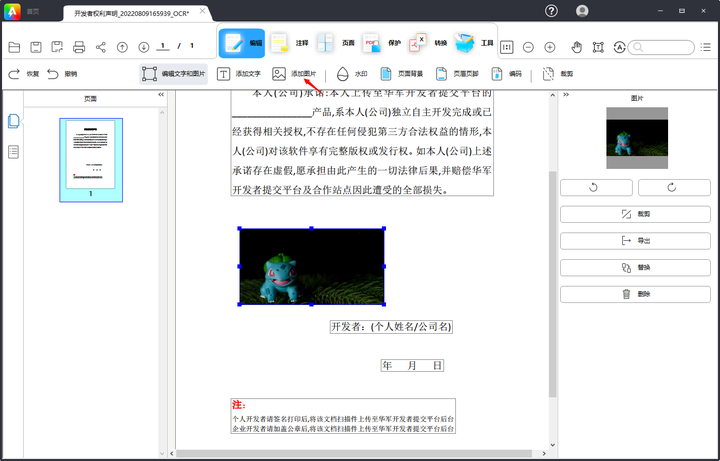
Task: Click 裁剪 (Crop) tool in edit toolbar
Action: tap(557, 74)
